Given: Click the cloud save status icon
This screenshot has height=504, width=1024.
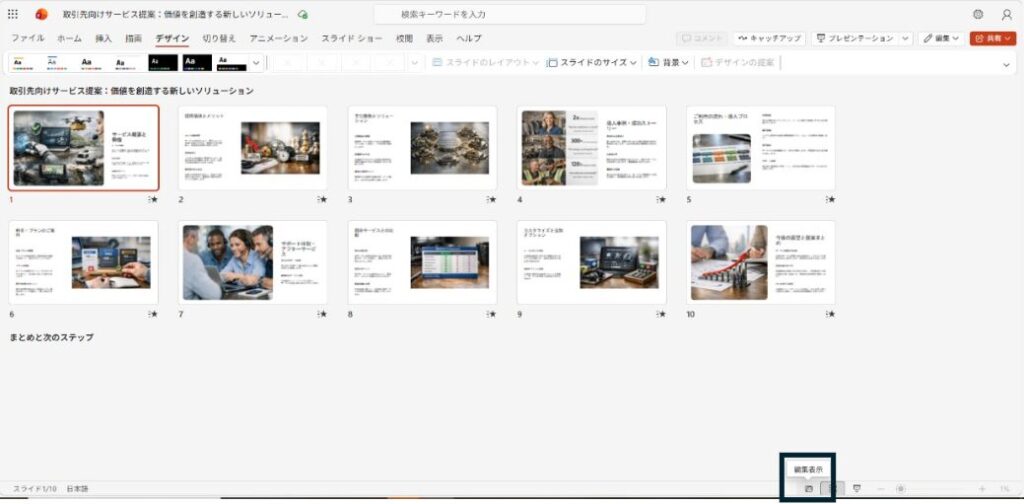Looking at the screenshot, I should point(303,15).
